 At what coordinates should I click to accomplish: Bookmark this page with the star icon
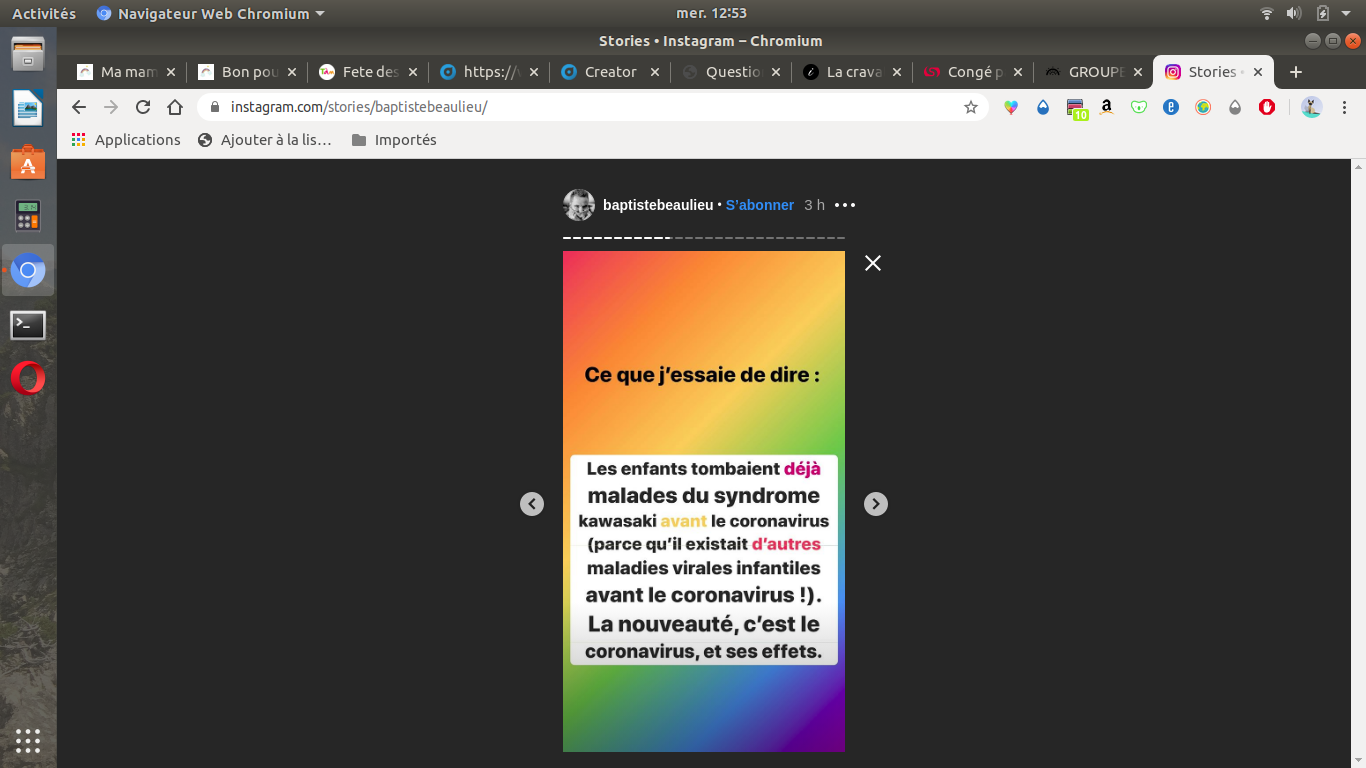(x=970, y=107)
